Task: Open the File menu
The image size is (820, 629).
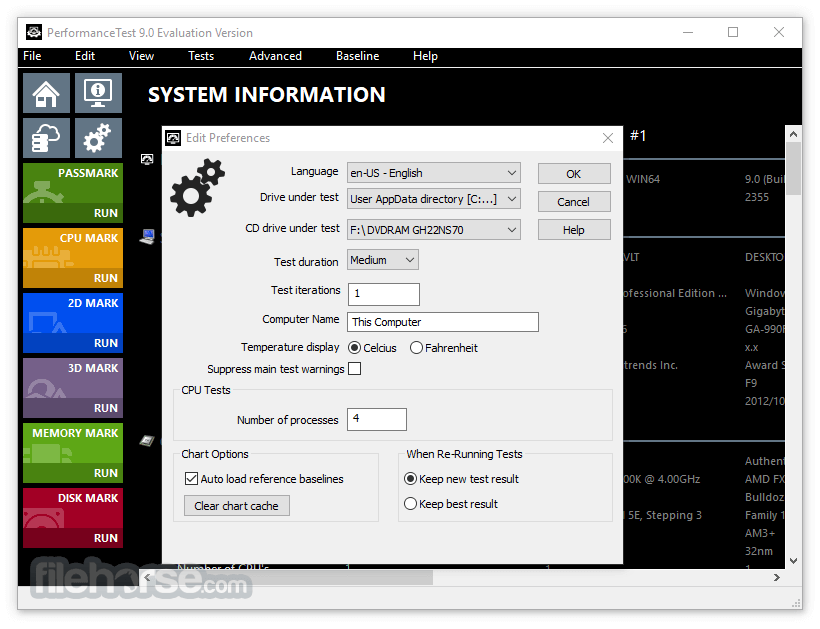Action: click(32, 56)
